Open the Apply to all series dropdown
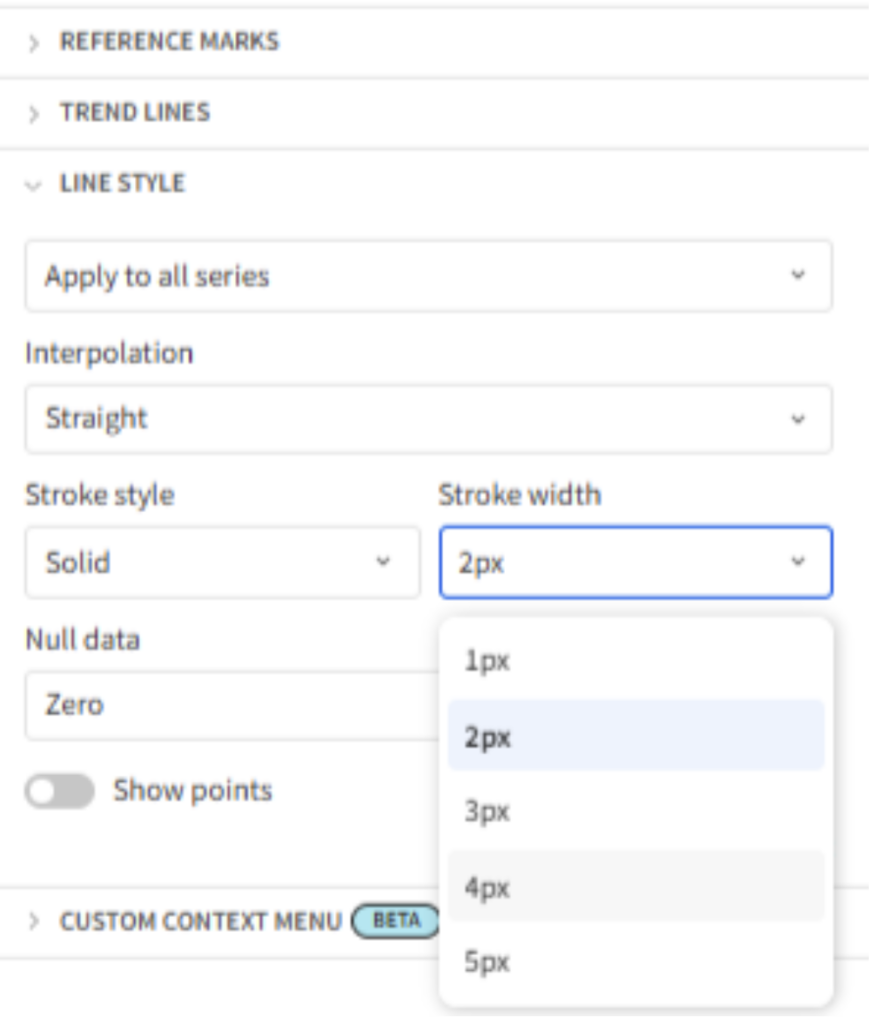The width and height of the screenshot is (874, 1024). pyautogui.click(x=430, y=277)
